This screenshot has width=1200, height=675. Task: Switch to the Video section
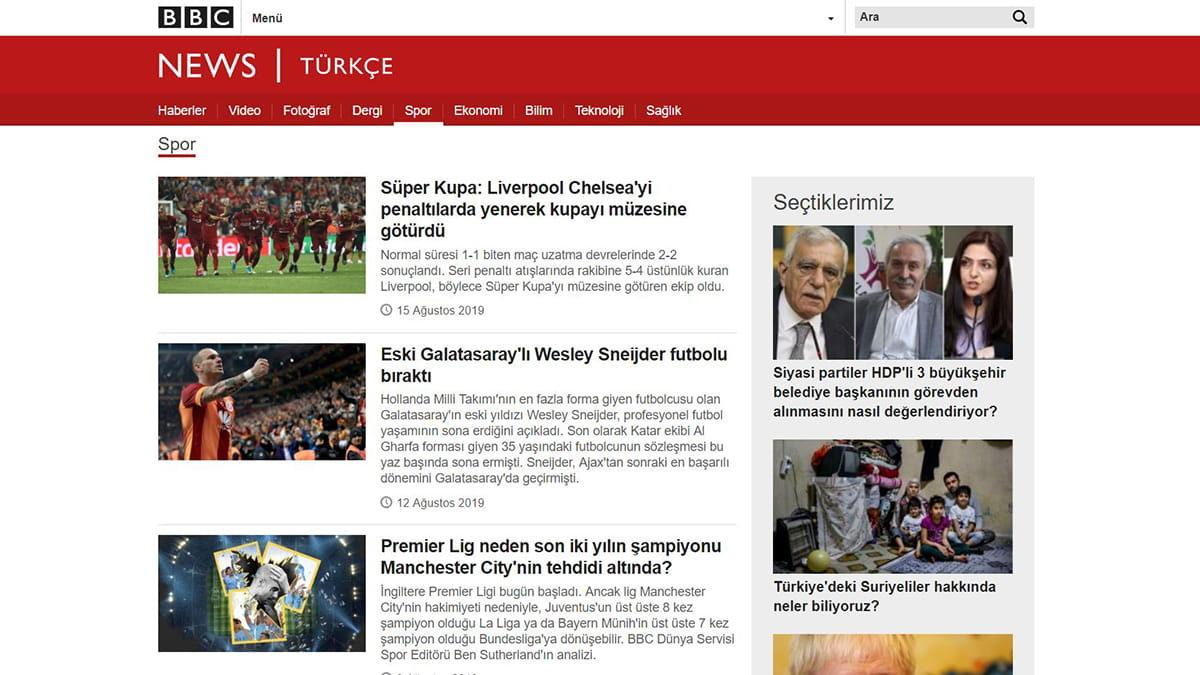pos(244,110)
